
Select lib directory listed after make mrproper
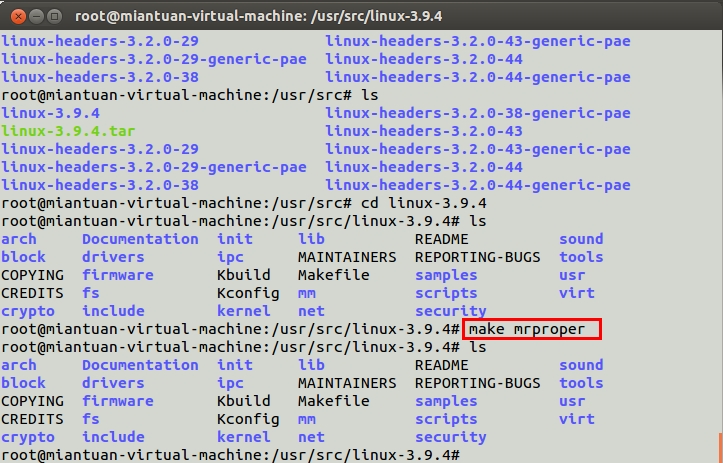(311, 365)
